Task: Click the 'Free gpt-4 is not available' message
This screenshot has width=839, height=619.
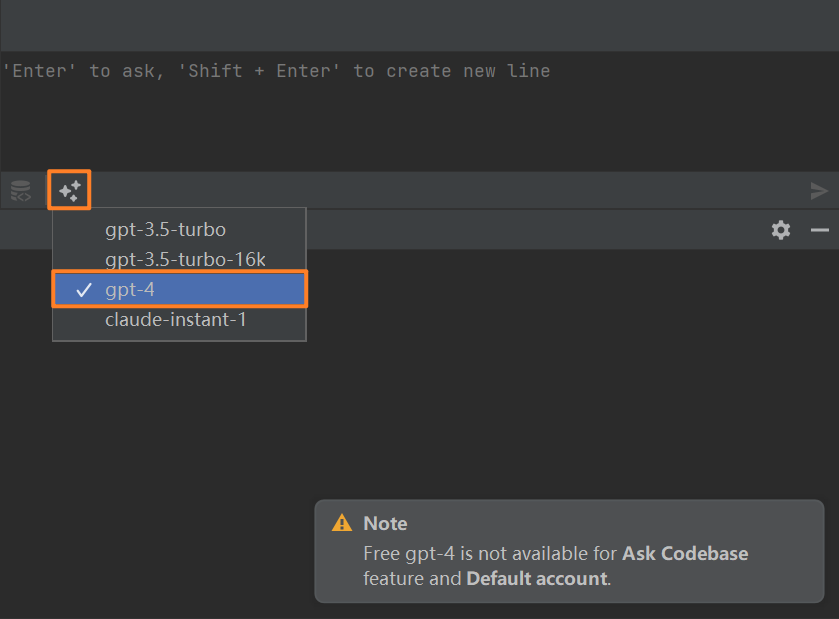Action: [490, 553]
